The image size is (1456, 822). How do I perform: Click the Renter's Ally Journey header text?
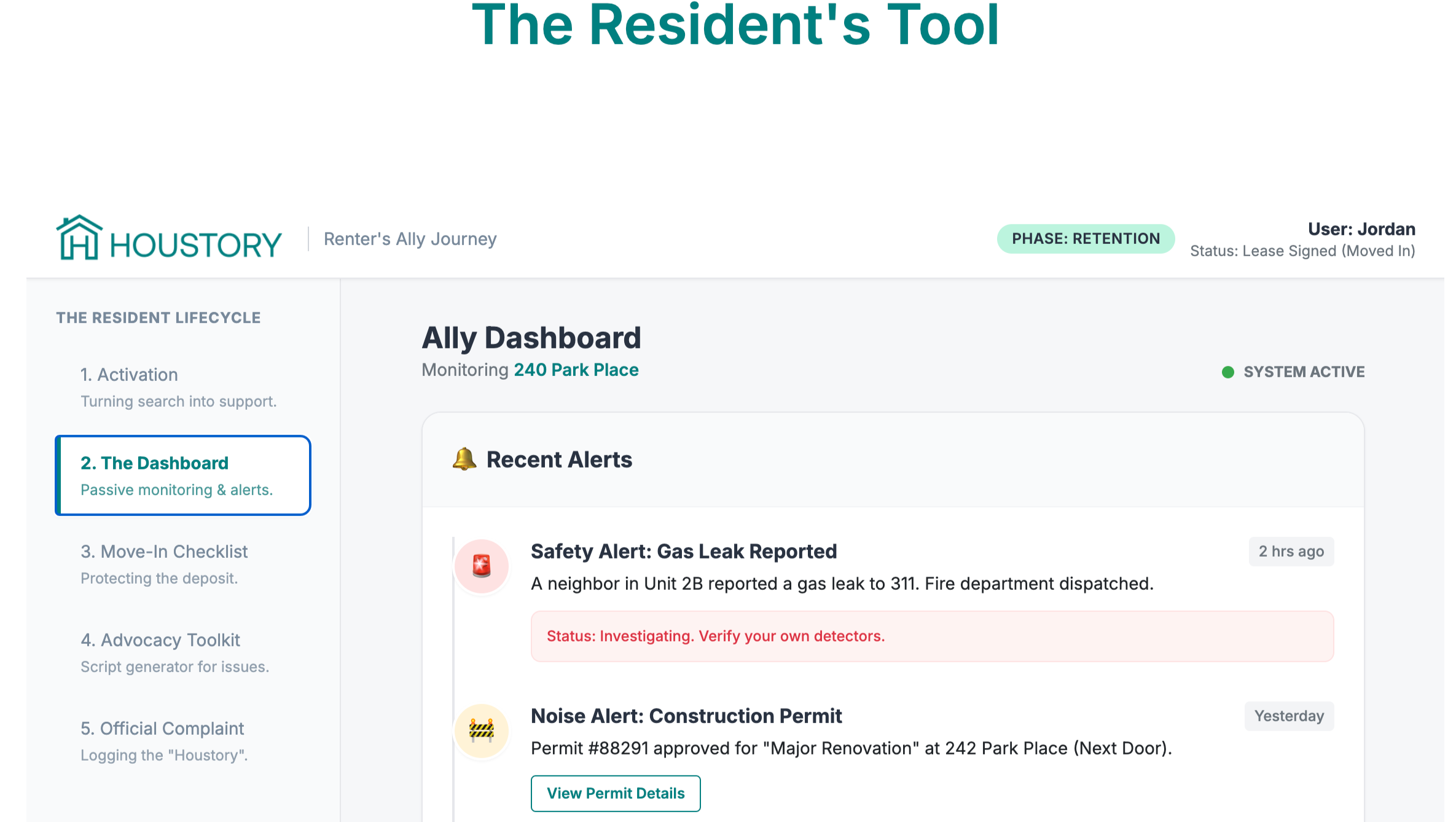pos(410,239)
